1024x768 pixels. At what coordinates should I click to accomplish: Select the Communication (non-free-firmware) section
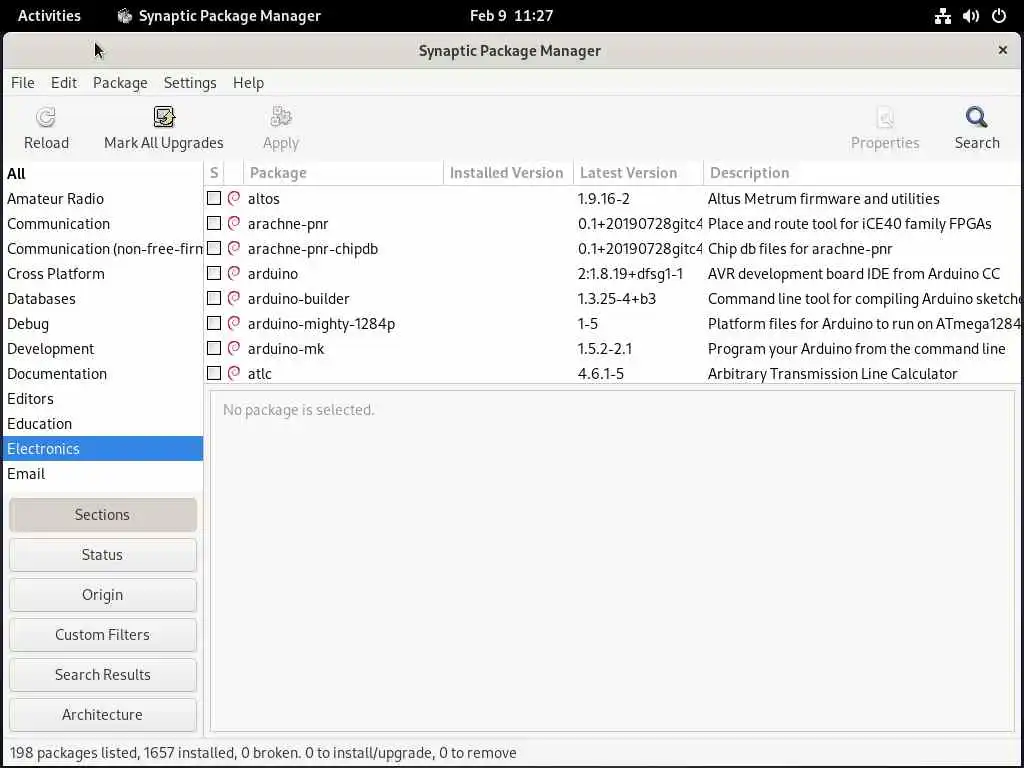[103, 249]
